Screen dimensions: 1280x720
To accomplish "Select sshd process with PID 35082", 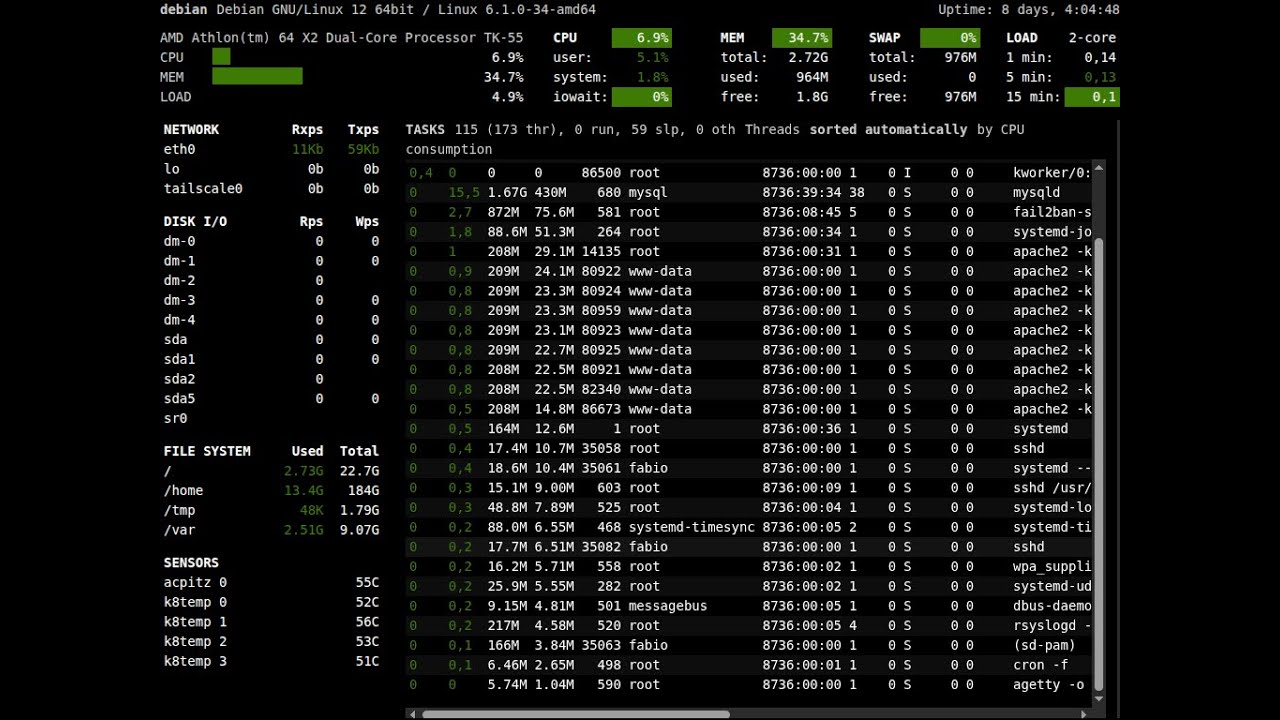I will (749, 547).
